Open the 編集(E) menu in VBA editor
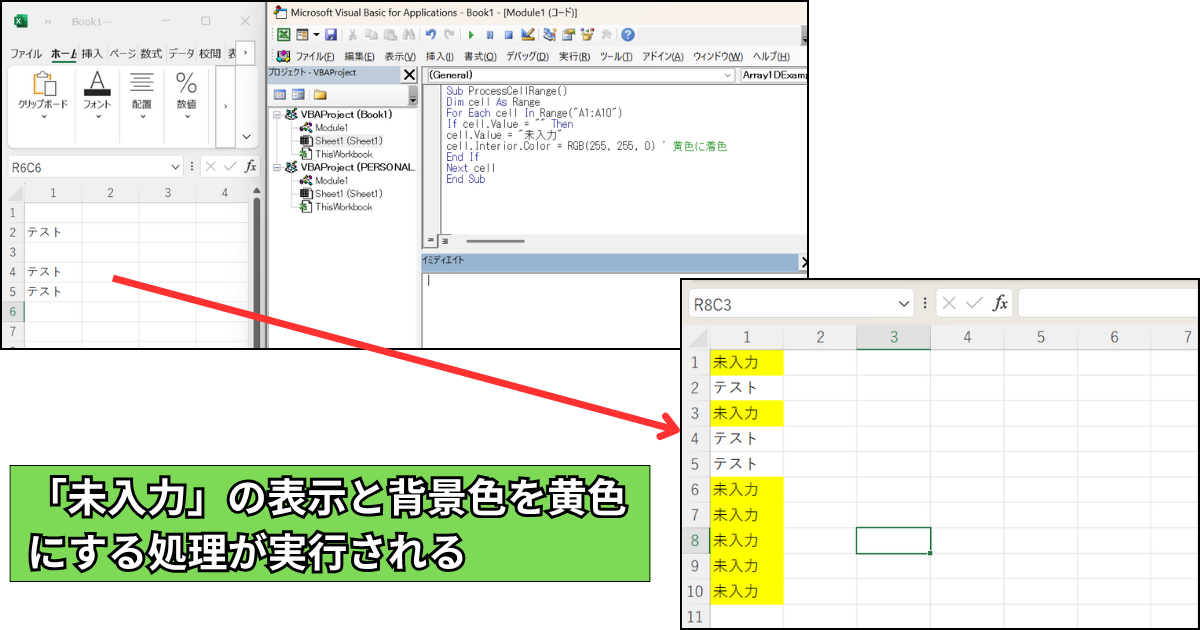Viewport: 1200px width, 630px height. [359, 57]
